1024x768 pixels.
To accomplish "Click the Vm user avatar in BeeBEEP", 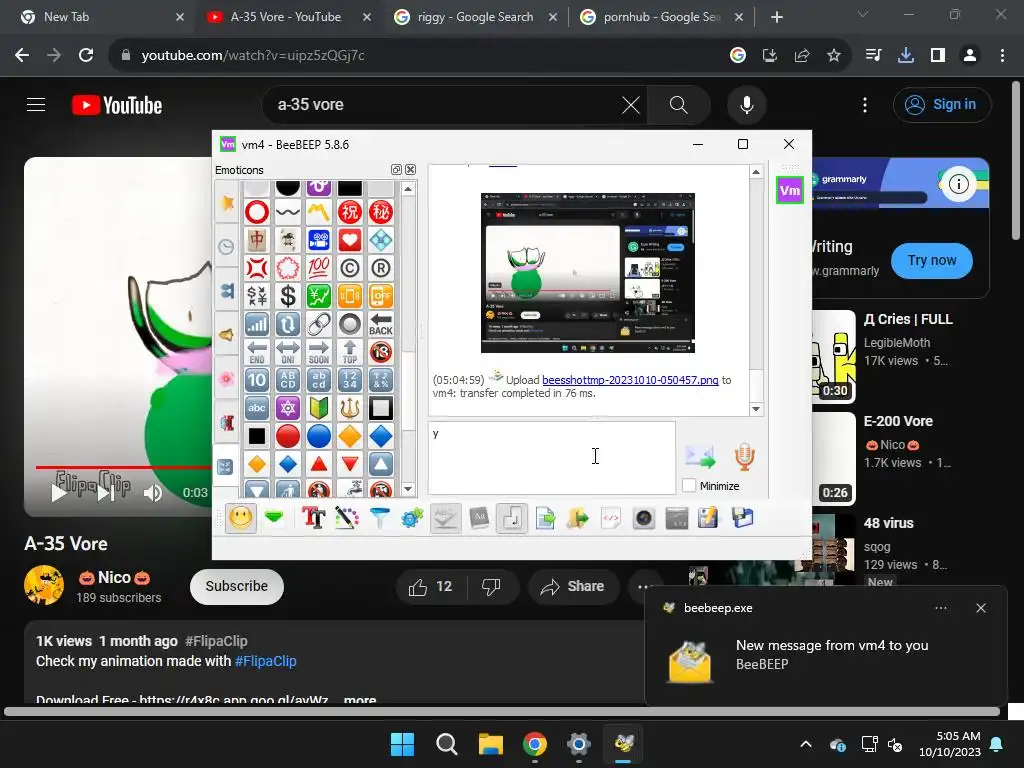I will (x=790, y=191).
